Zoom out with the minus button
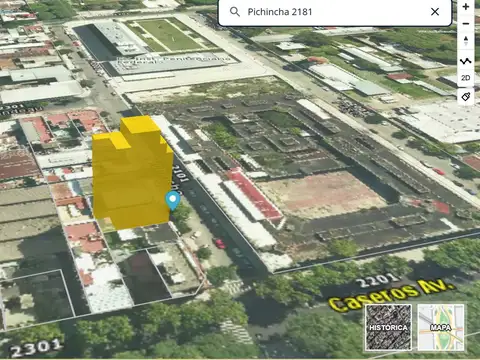 point(466,24)
